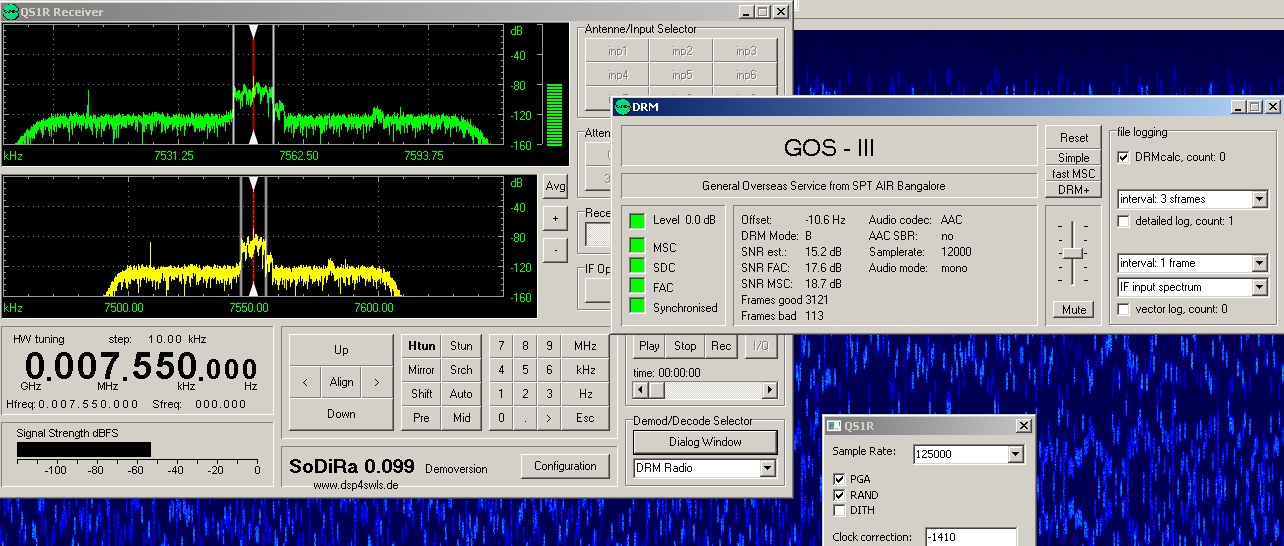The image size is (1284, 546).
Task: Click the Mid button
Action: 461,418
